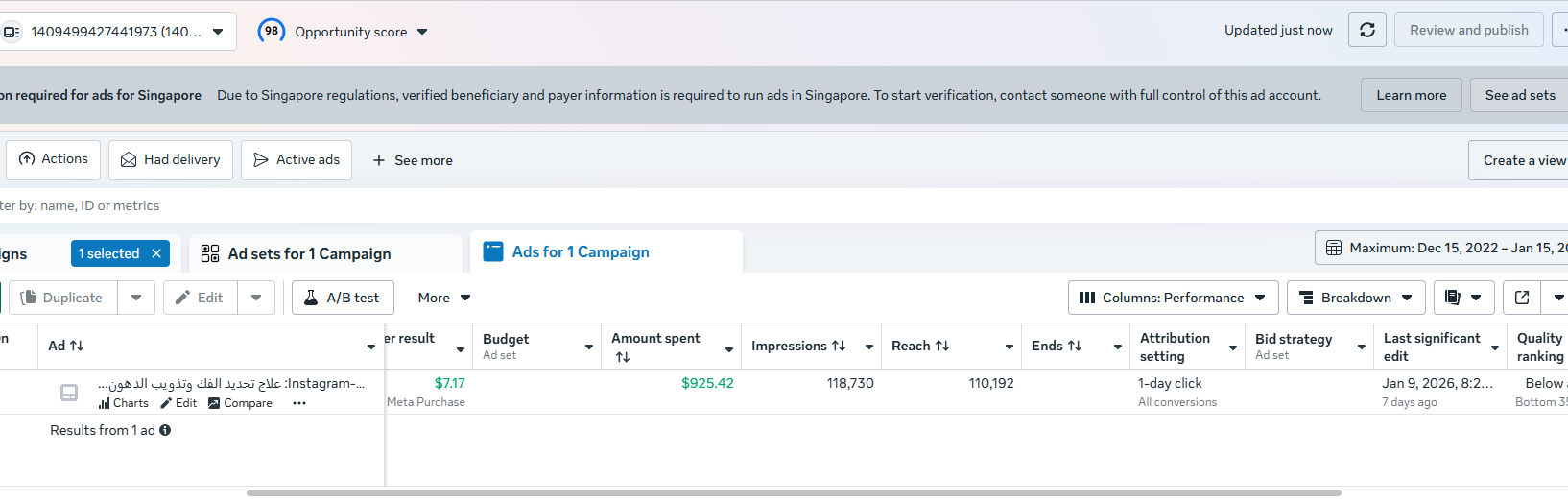Select the Ads for 1 Campaign tab
Screen dimensions: 1568x502
tap(581, 252)
